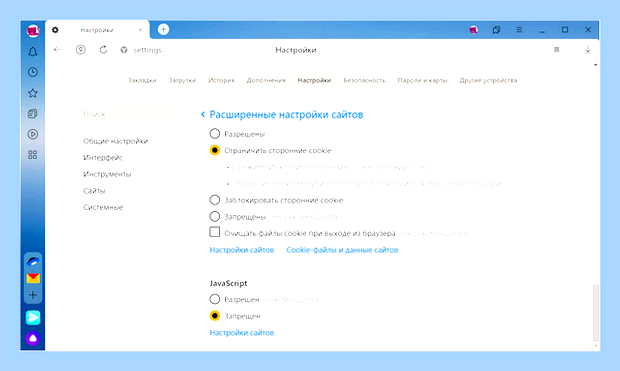This screenshot has height=371, width=620.
Task: Open the browser hamburger menu
Action: [519, 30]
